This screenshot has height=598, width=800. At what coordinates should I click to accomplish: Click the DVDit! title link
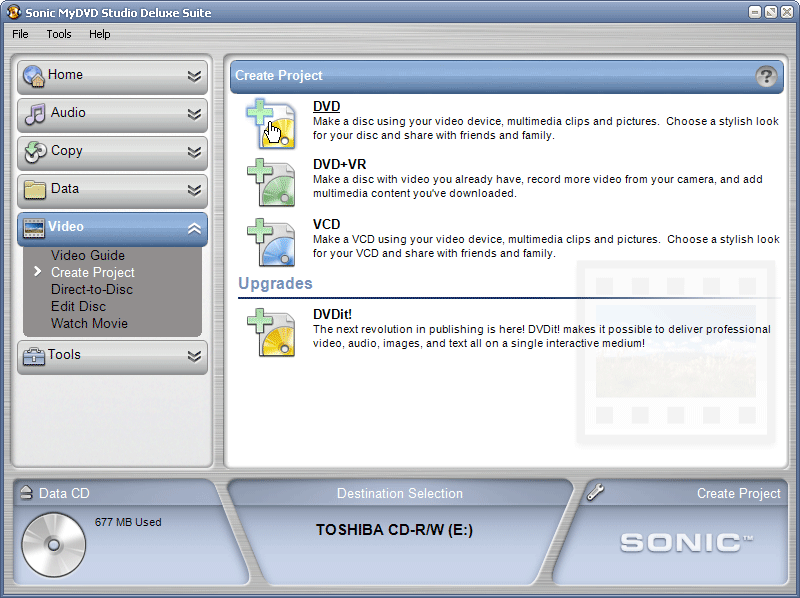pyautogui.click(x=332, y=314)
